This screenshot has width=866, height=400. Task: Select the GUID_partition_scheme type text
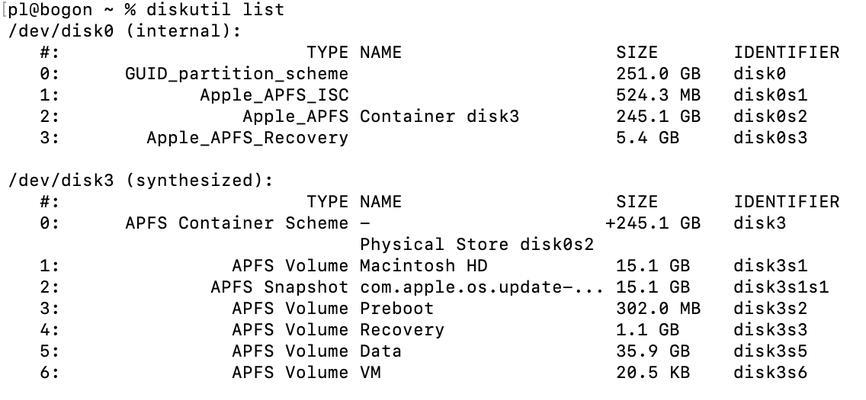pyautogui.click(x=237, y=74)
